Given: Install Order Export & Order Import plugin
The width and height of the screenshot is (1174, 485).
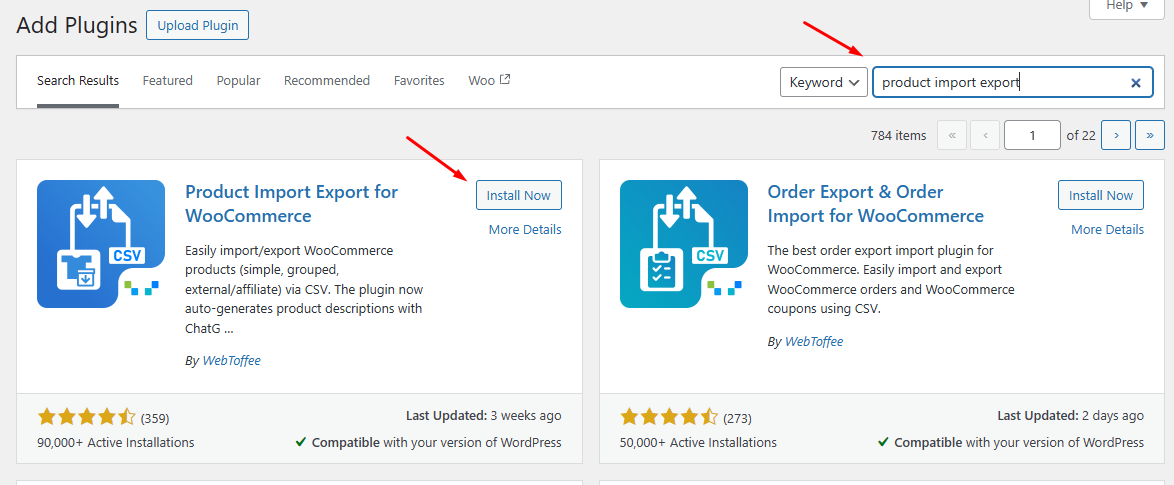Looking at the screenshot, I should point(1101,195).
